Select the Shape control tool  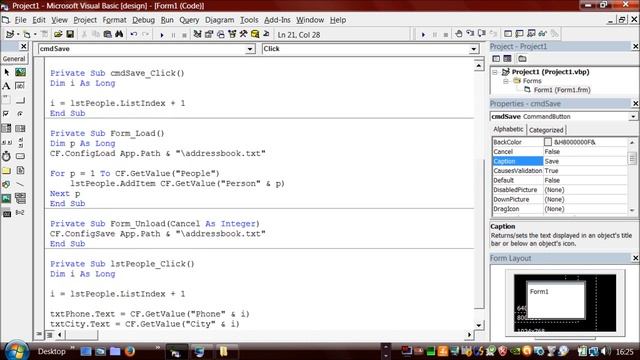click(7, 184)
